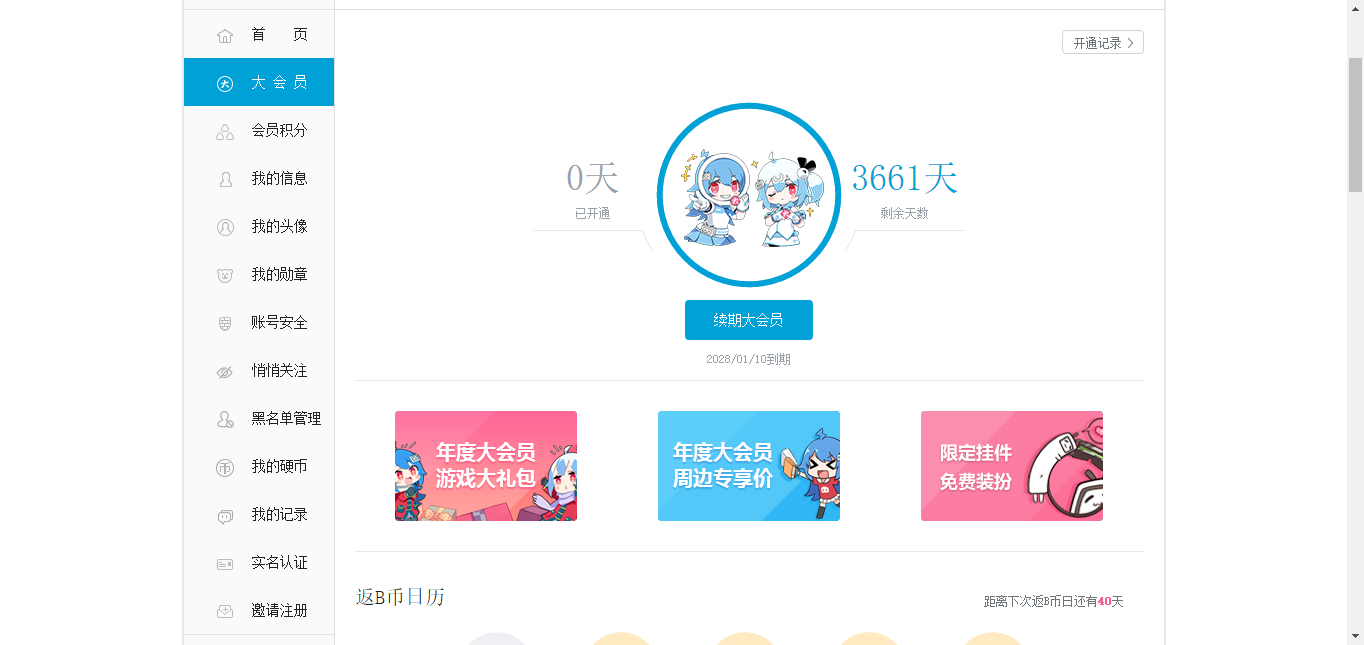The width and height of the screenshot is (1364, 645).
Task: Open 我的记录 from the sidebar
Action: [x=259, y=515]
